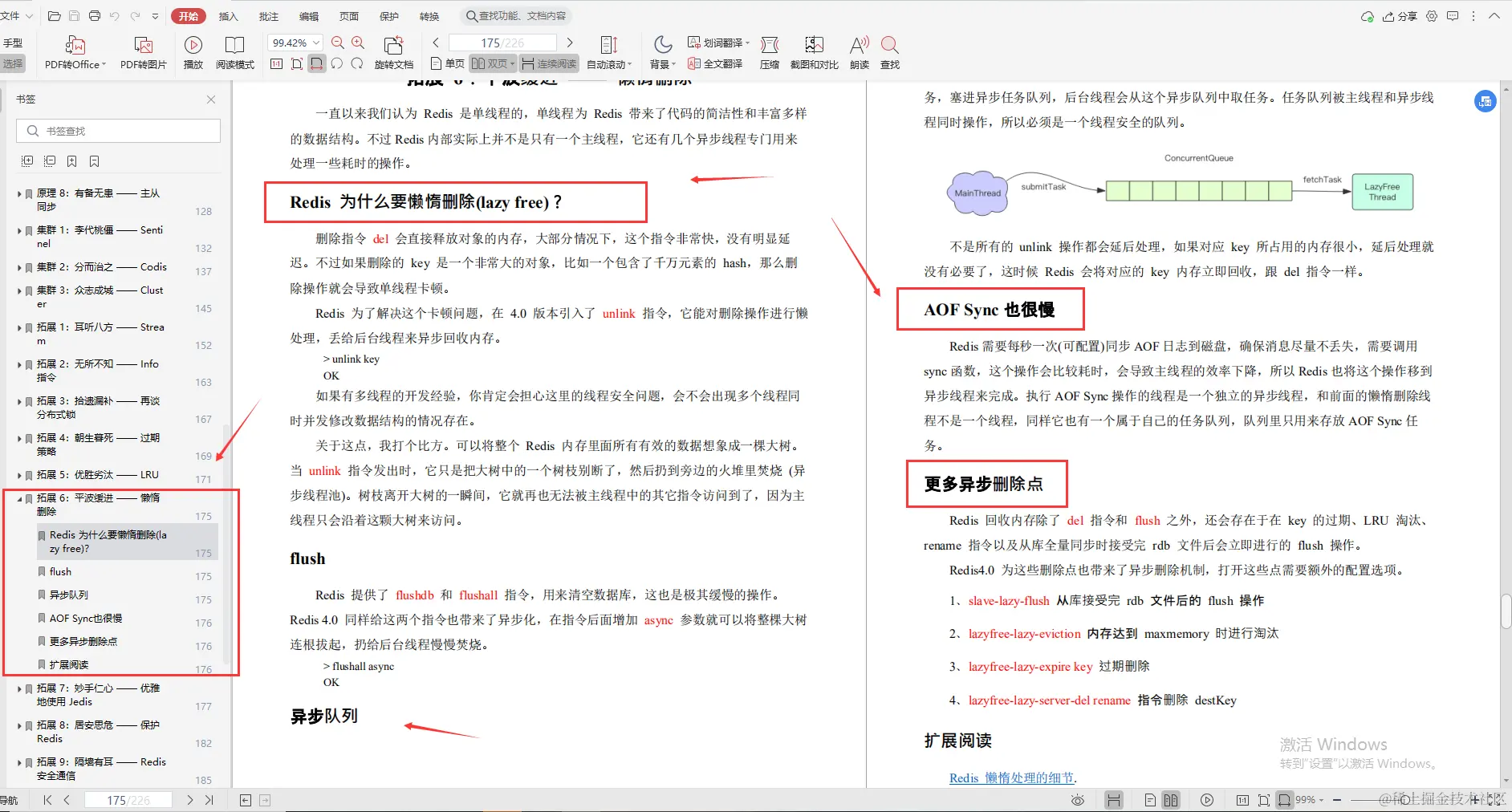This screenshot has width=1512, height=812.
Task: Start 播放 slideshow playback
Action: click(193, 52)
